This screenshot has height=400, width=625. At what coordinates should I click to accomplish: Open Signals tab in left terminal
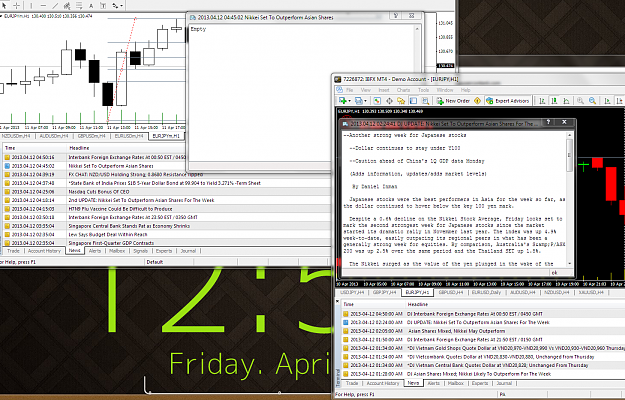point(140,251)
